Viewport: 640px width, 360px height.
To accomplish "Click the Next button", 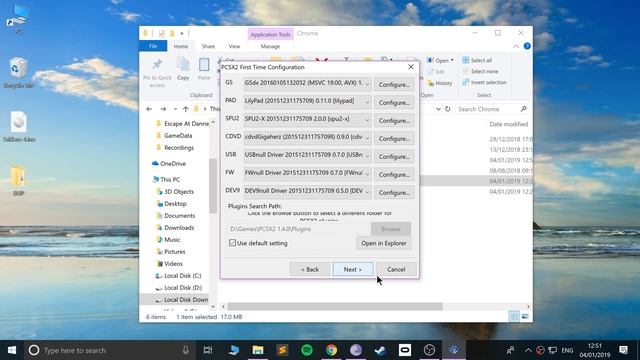I will click(x=353, y=269).
